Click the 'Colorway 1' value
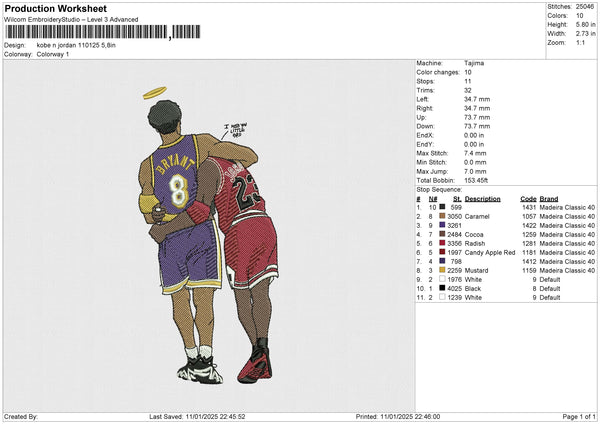The image size is (600, 424). pos(53,54)
